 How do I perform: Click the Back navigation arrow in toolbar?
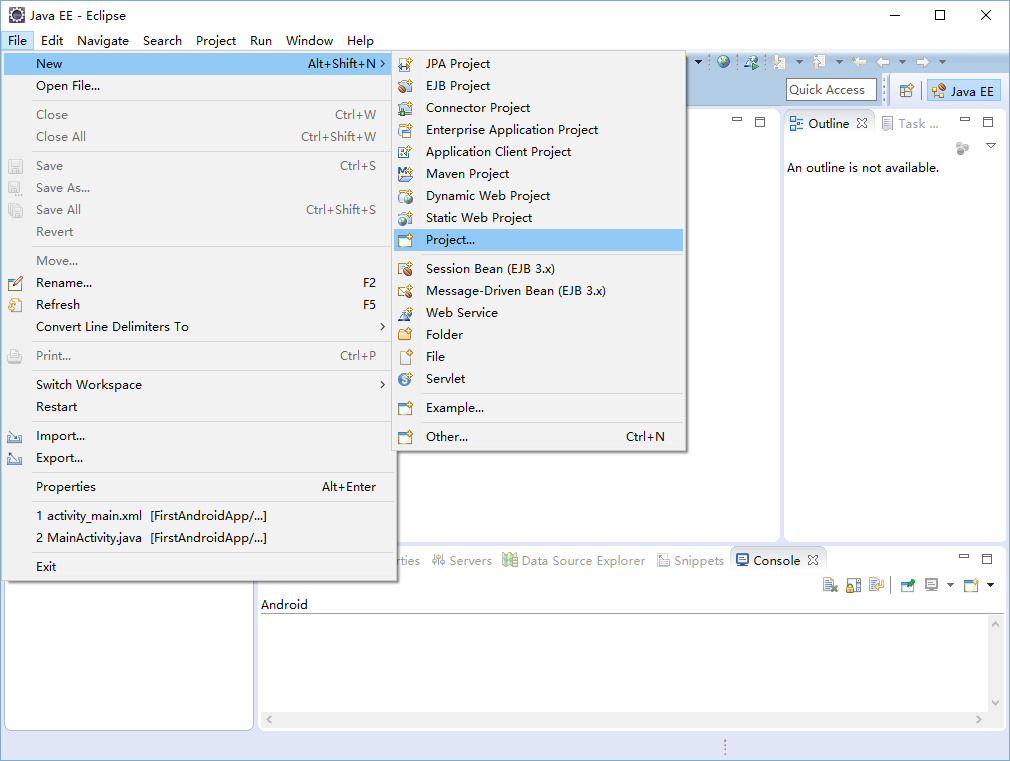[883, 62]
